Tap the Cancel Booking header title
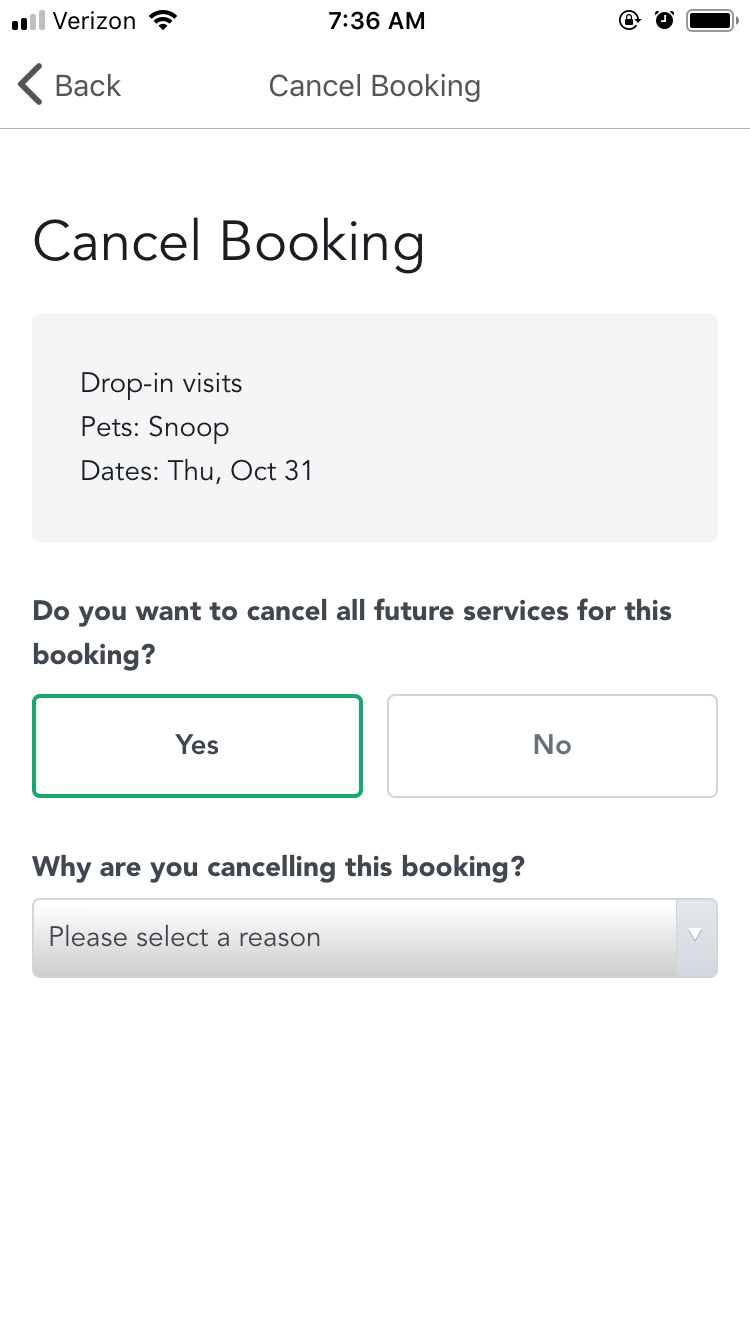This screenshot has height=1334, width=750. 374,86
